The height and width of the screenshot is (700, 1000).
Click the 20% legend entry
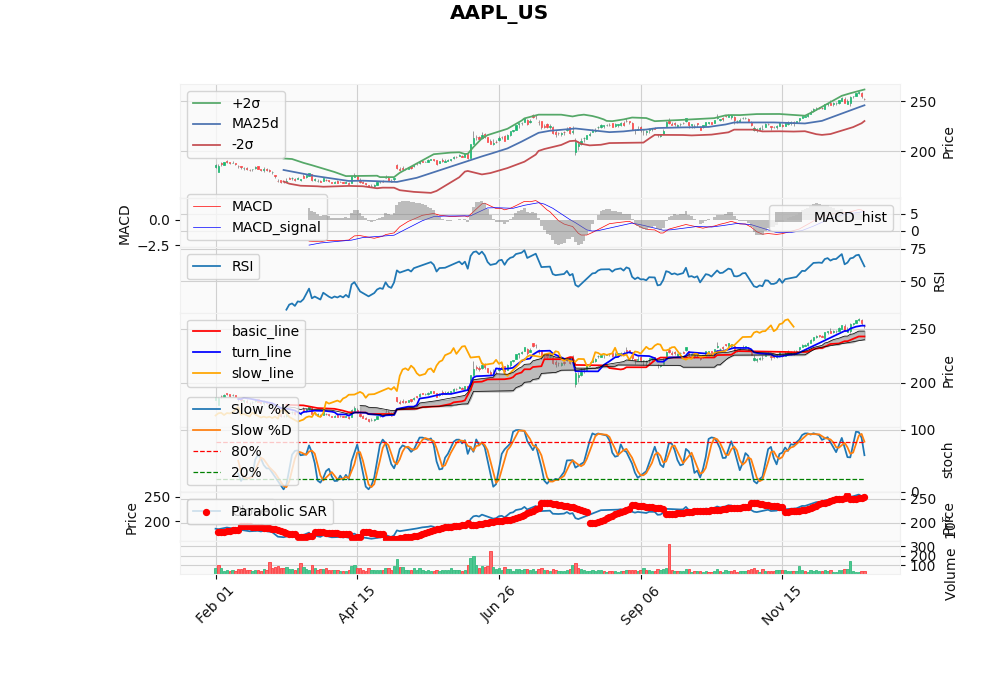click(x=246, y=472)
